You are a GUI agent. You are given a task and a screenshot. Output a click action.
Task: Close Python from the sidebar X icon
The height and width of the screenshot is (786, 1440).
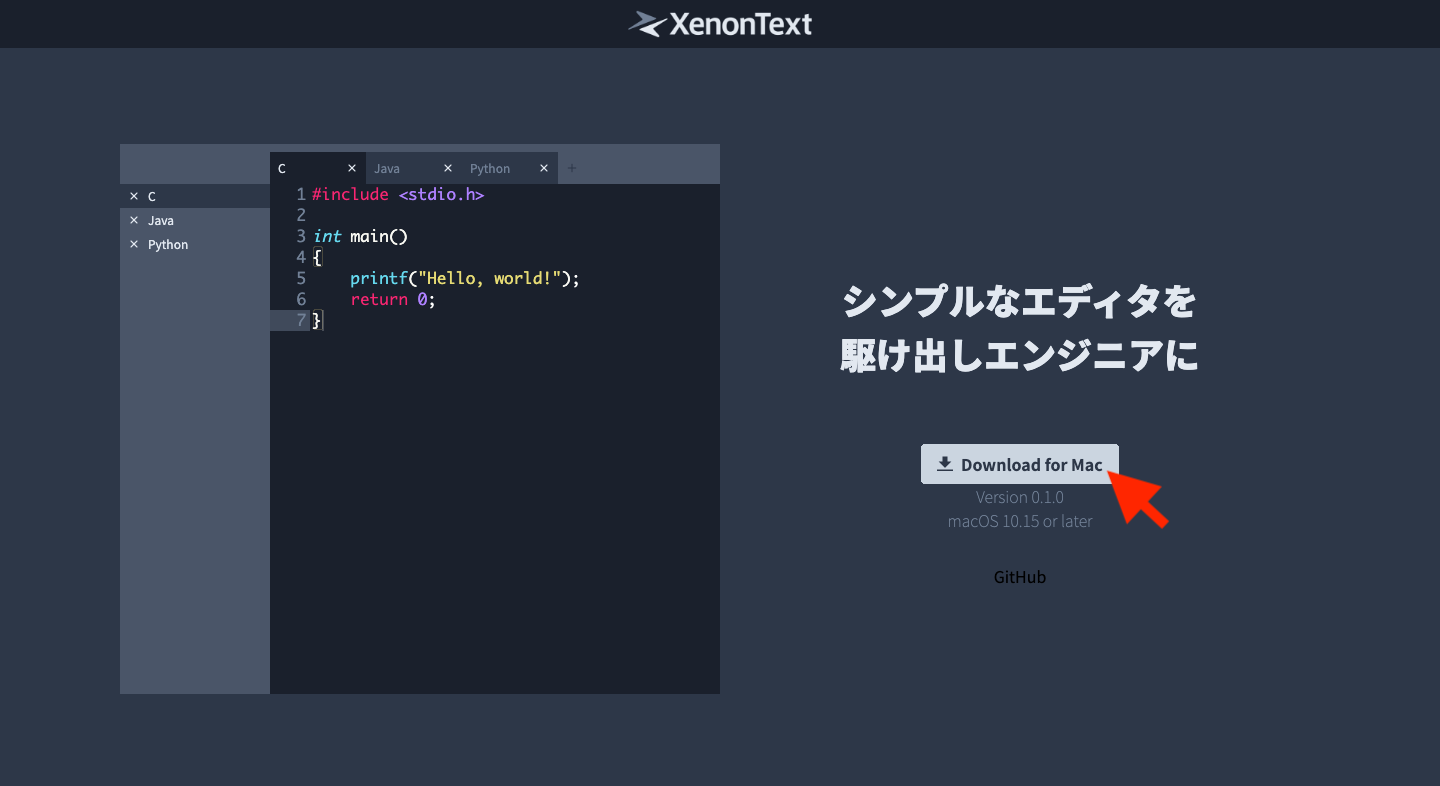tap(134, 244)
